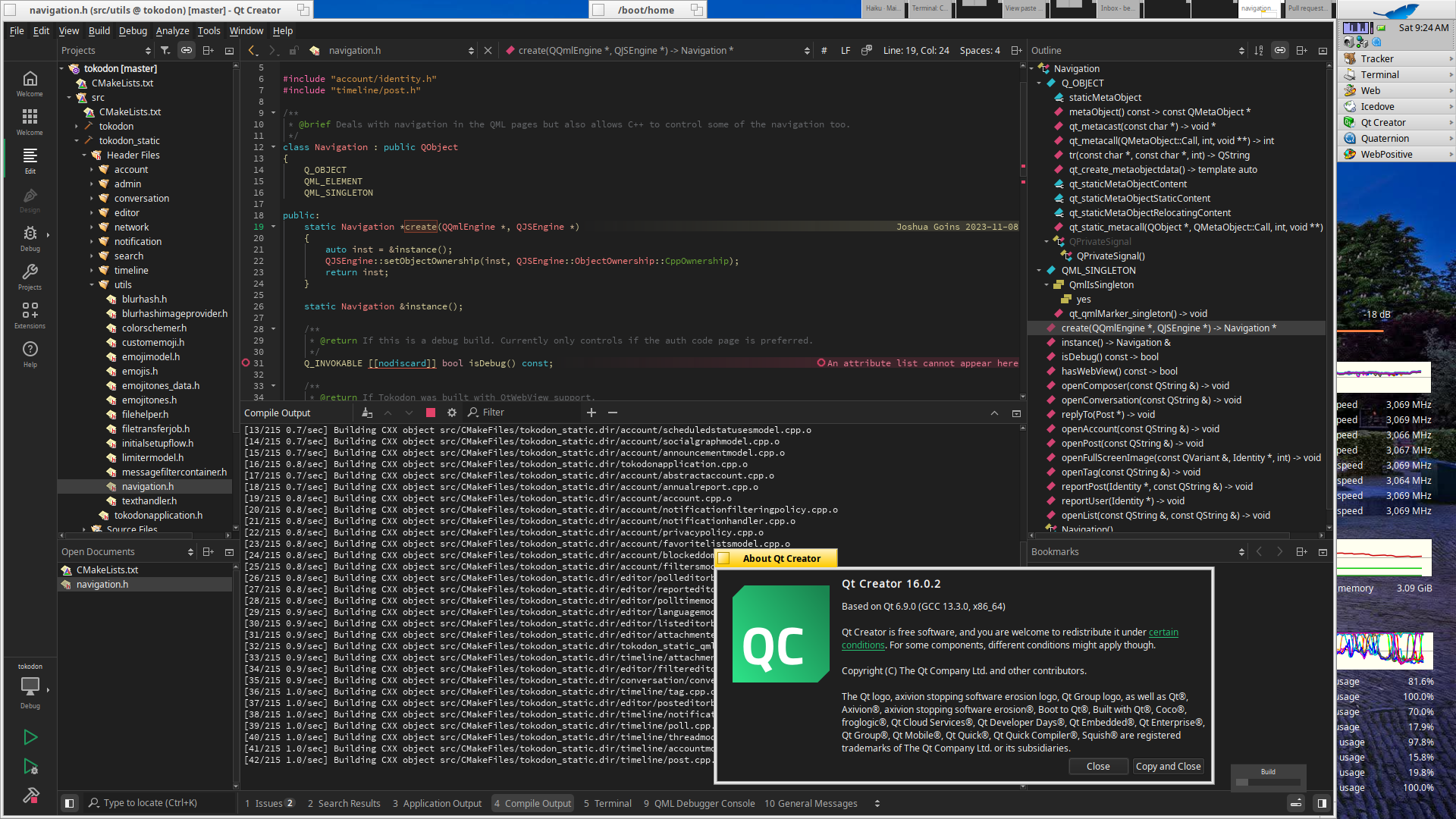Image resolution: width=1456 pixels, height=819 pixels.
Task: Stop the build with red square
Action: pyautogui.click(x=431, y=413)
